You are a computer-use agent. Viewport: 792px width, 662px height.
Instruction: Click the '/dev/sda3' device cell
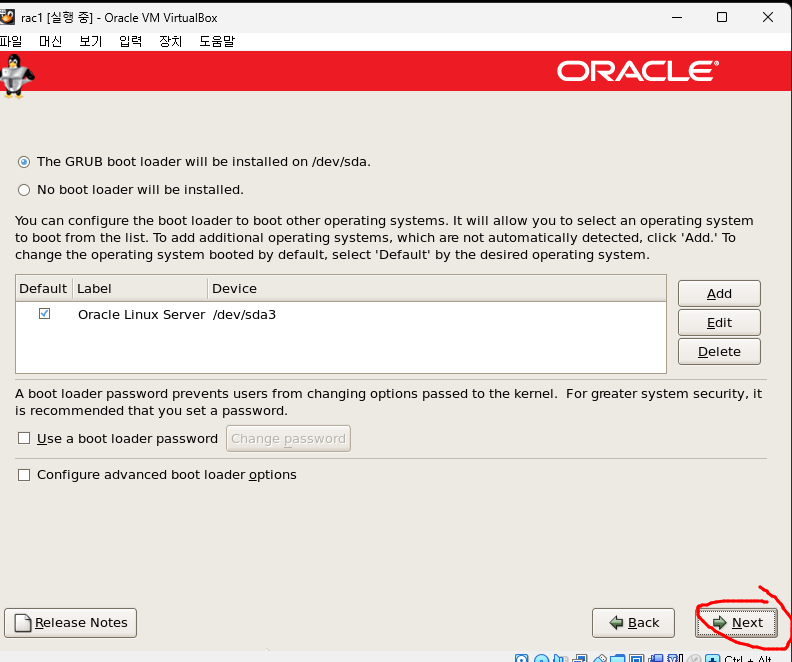[x=244, y=315]
